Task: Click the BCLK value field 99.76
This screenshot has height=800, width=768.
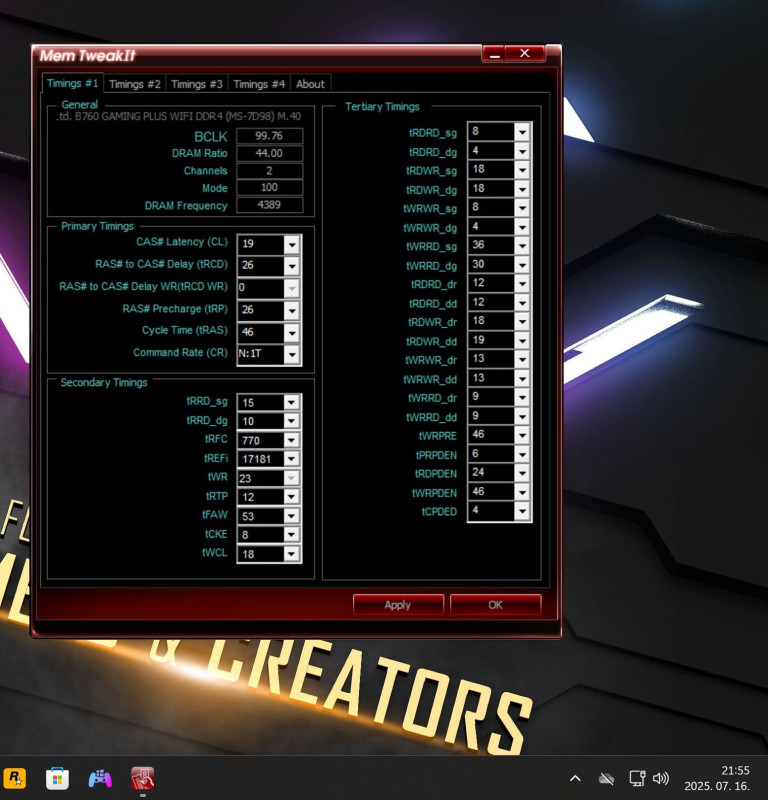Action: tap(269, 136)
